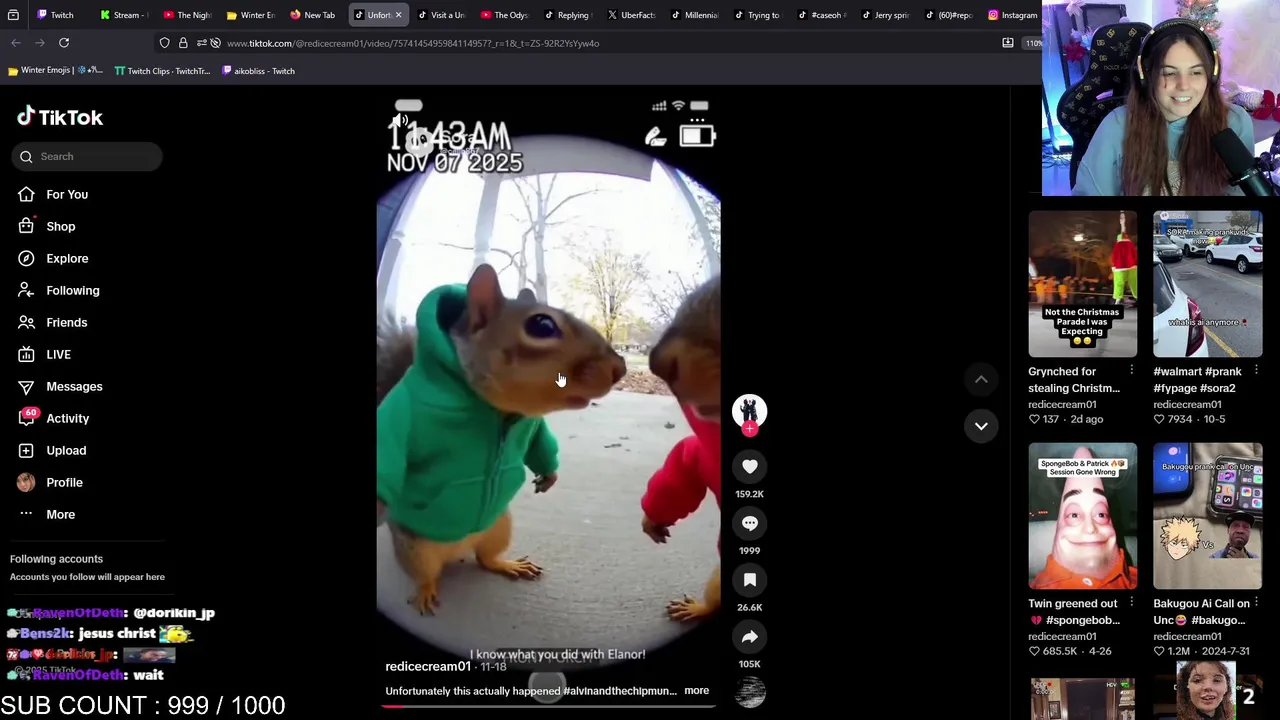Open options menu for Grynched video

click(1131, 371)
